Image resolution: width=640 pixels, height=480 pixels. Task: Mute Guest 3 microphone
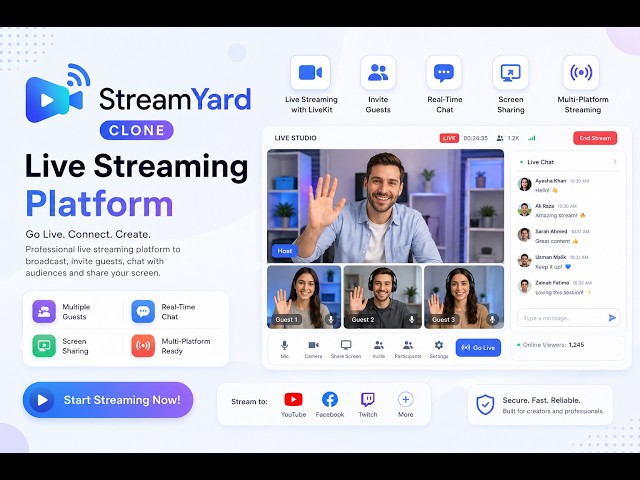tap(493, 319)
